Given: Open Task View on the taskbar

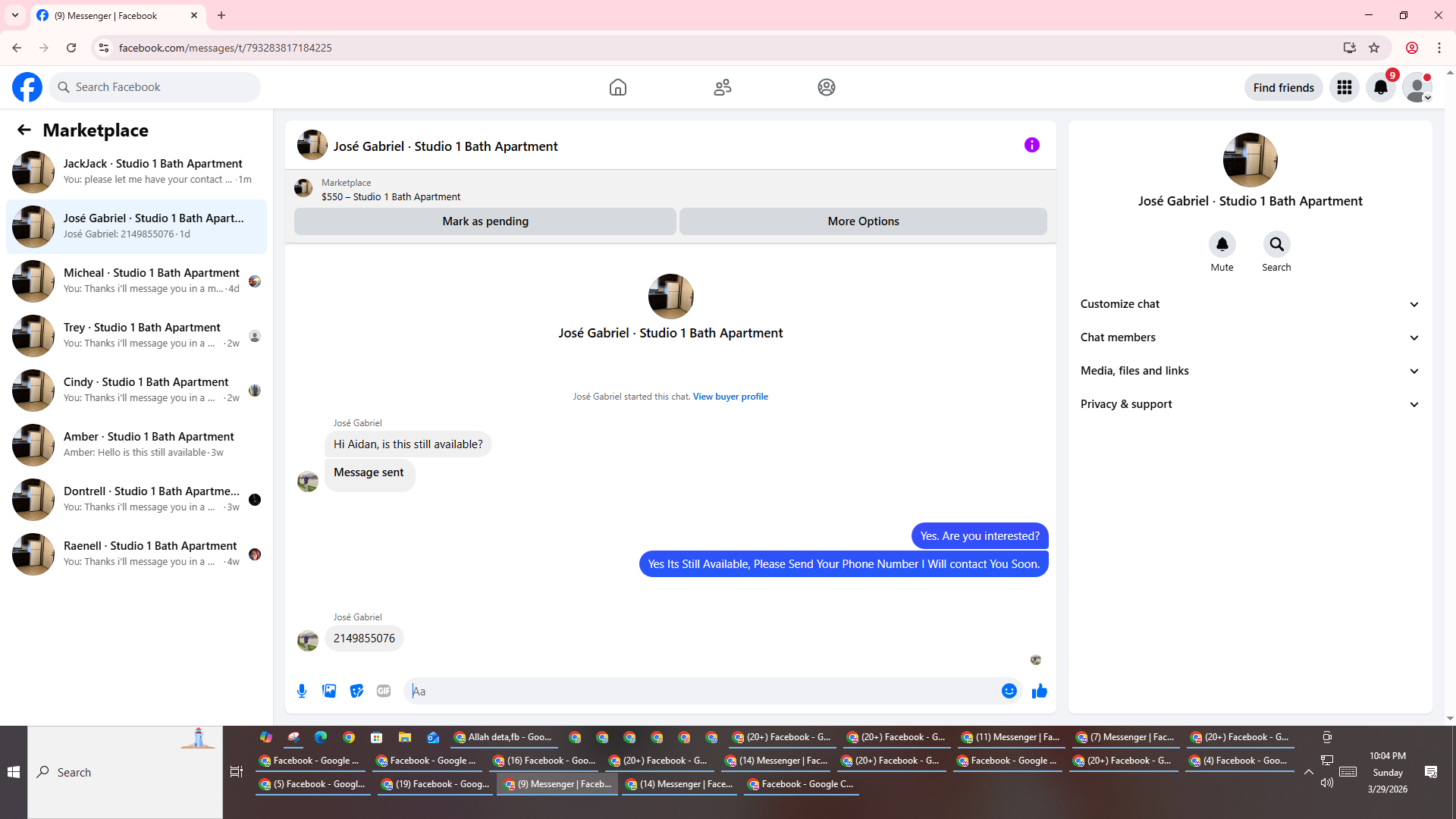Looking at the screenshot, I should (237, 772).
